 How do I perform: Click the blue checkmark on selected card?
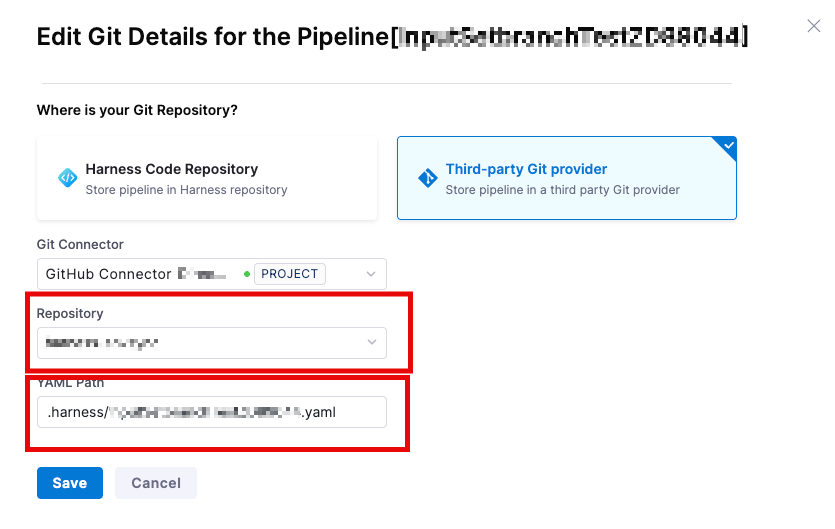[729, 145]
